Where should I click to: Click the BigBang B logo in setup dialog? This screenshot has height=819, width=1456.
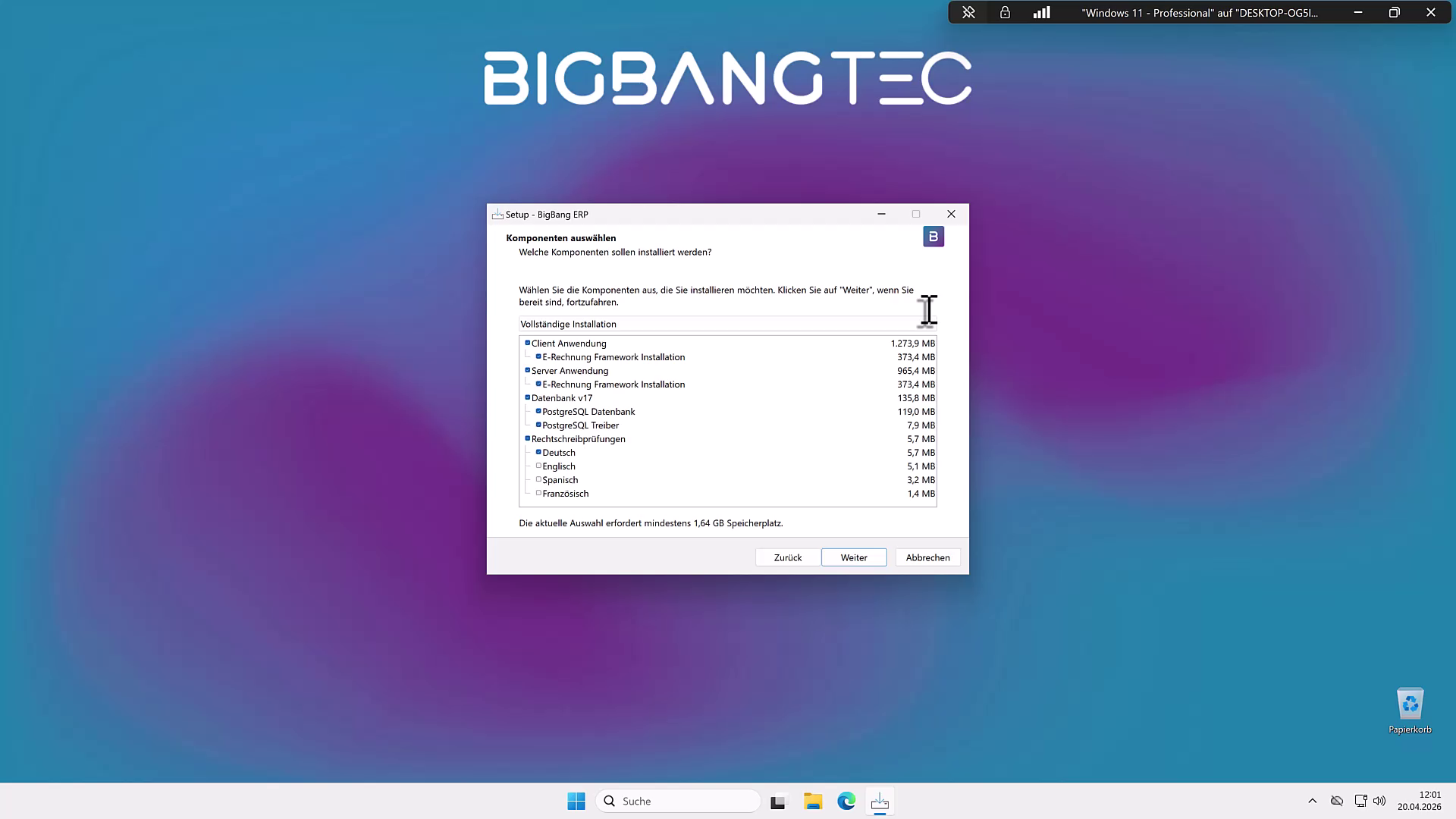click(934, 237)
